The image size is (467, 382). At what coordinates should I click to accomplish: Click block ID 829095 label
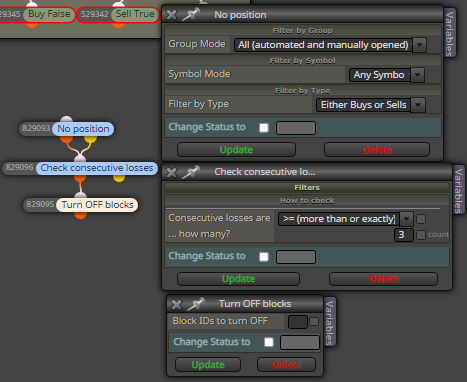40,204
